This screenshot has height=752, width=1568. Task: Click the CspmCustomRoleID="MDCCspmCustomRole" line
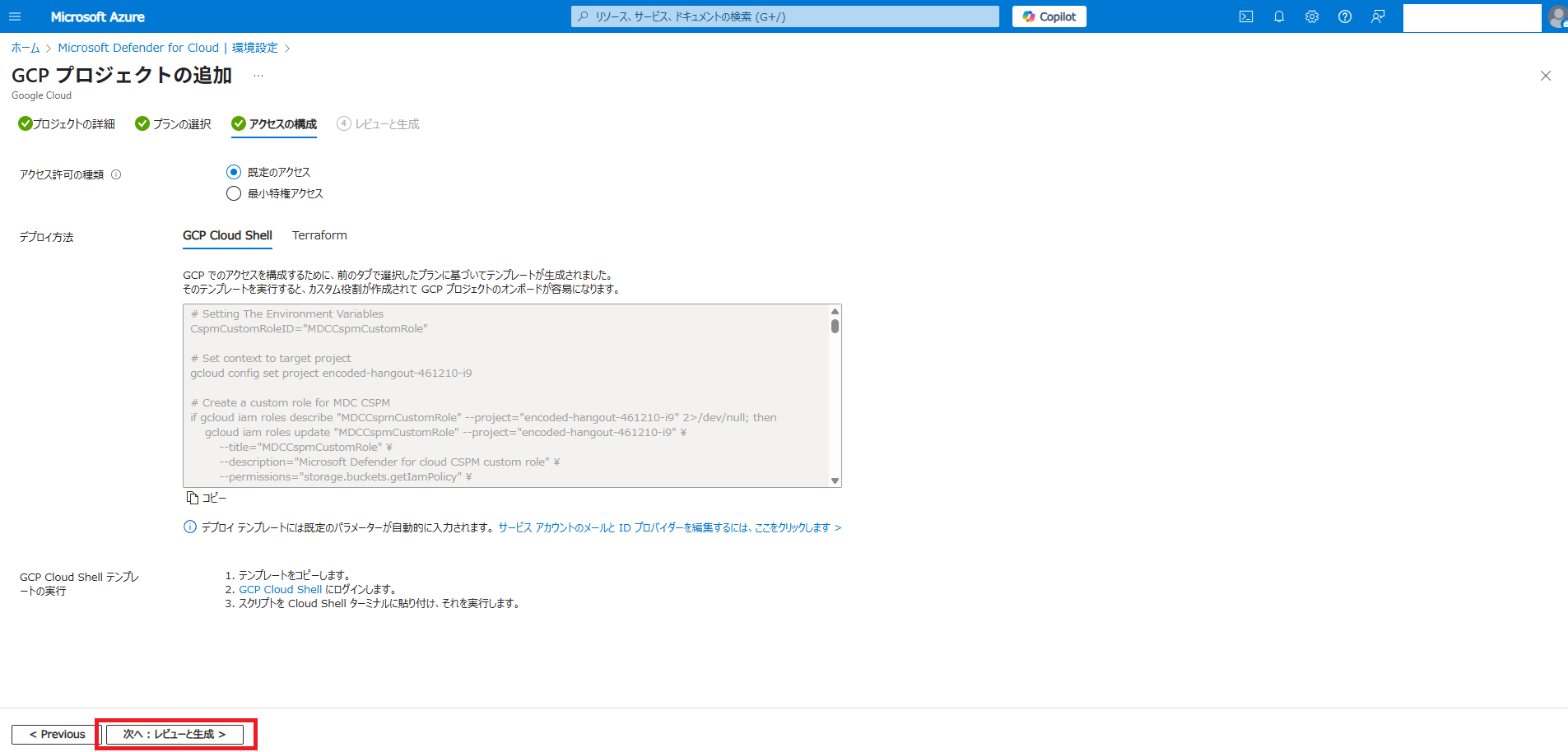(309, 328)
